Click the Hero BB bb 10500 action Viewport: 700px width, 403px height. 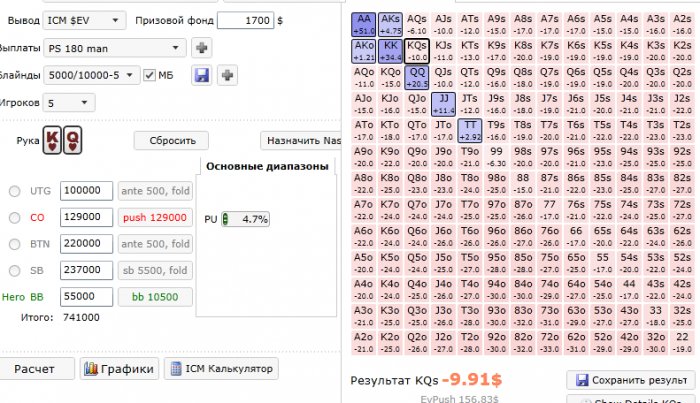pos(155,297)
